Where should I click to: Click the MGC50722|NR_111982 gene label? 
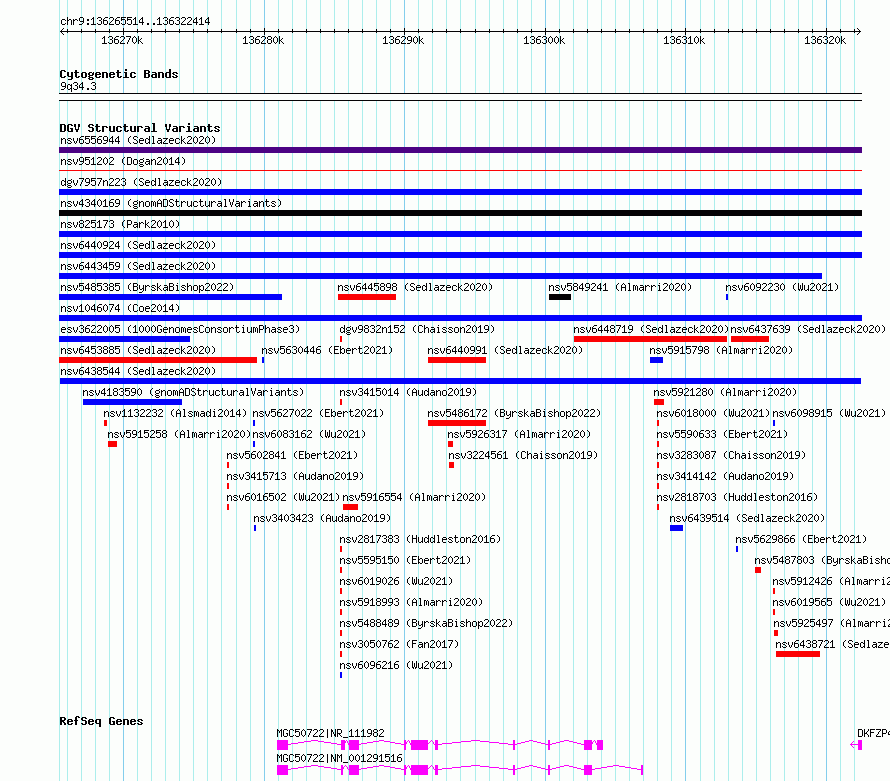tap(330, 733)
